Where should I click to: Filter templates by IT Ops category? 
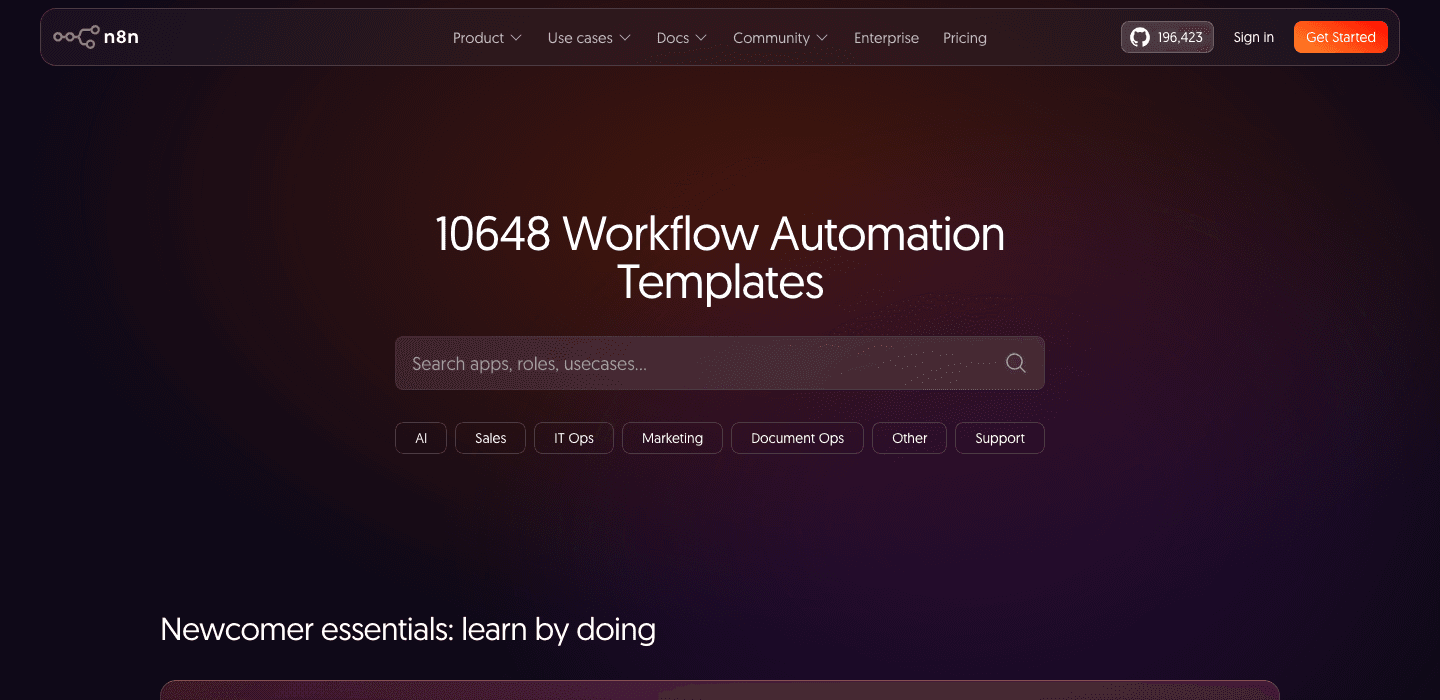[x=574, y=438]
